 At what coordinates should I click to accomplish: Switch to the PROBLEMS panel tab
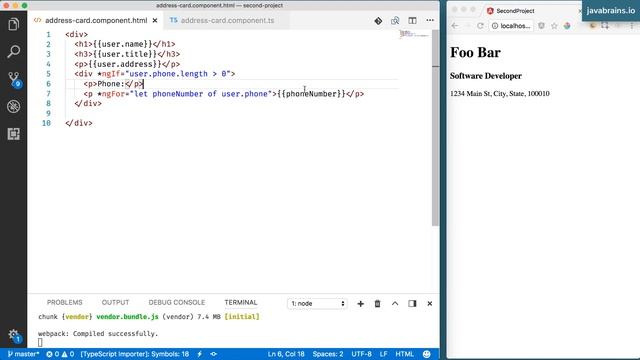[x=64, y=302]
